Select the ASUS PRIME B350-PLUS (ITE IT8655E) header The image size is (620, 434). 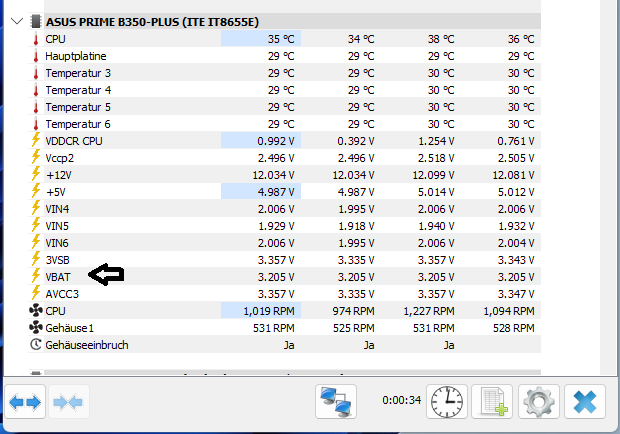click(x=152, y=22)
